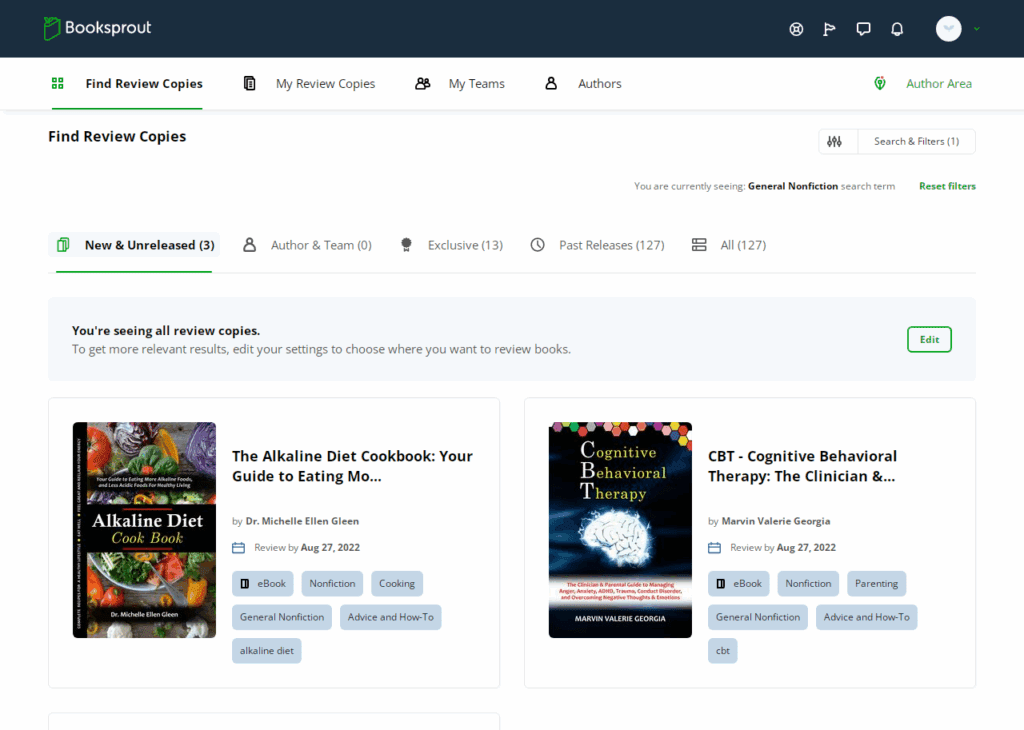The width and height of the screenshot is (1024, 730).
Task: Open notifications bell icon
Action: [897, 29]
